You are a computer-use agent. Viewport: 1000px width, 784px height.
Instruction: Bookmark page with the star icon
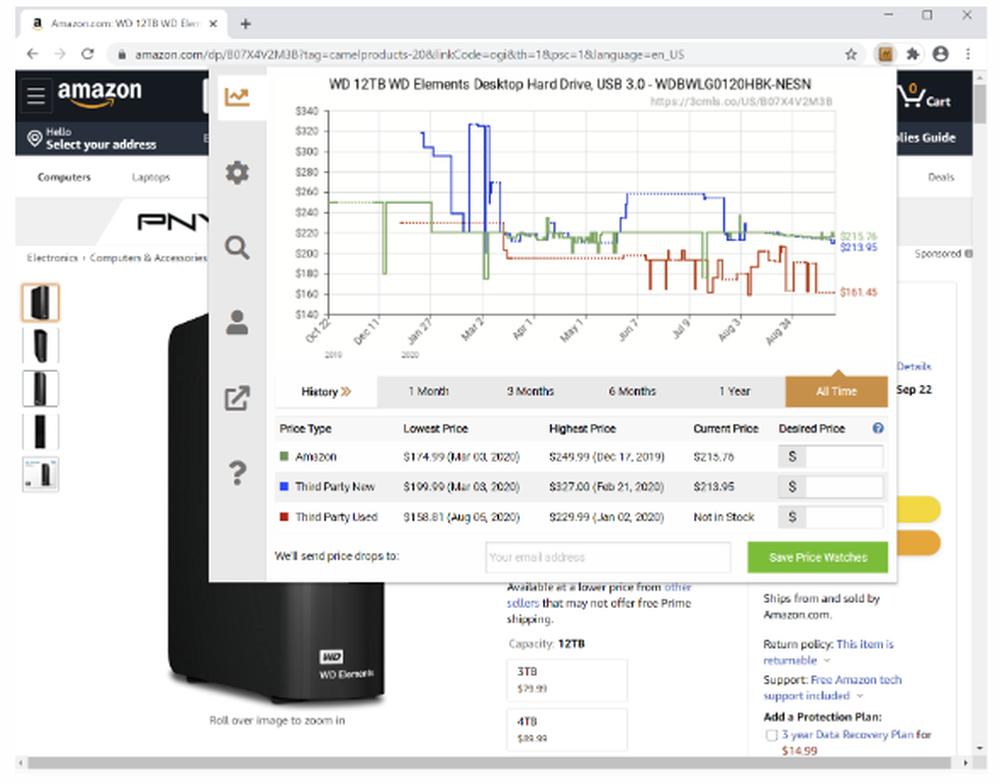851,54
